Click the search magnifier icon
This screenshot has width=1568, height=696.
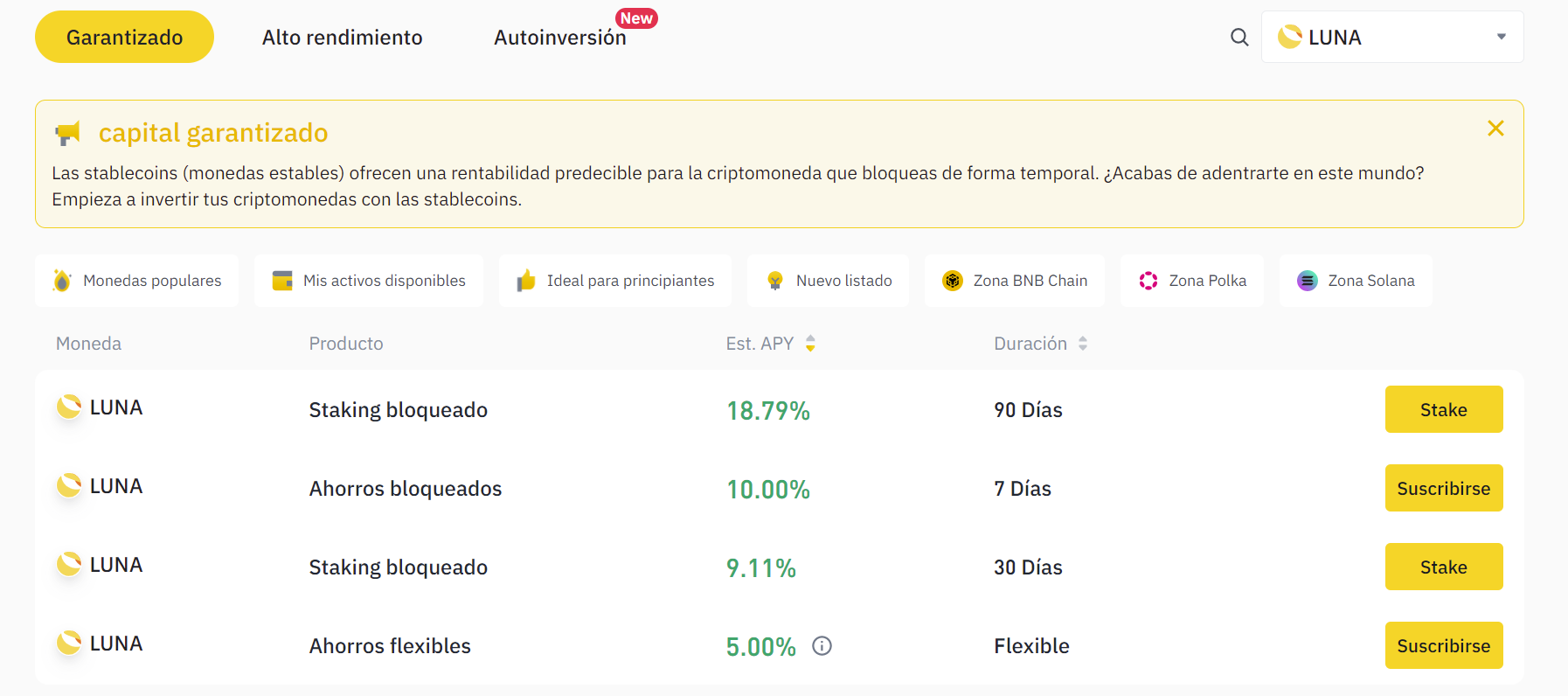(x=1238, y=38)
